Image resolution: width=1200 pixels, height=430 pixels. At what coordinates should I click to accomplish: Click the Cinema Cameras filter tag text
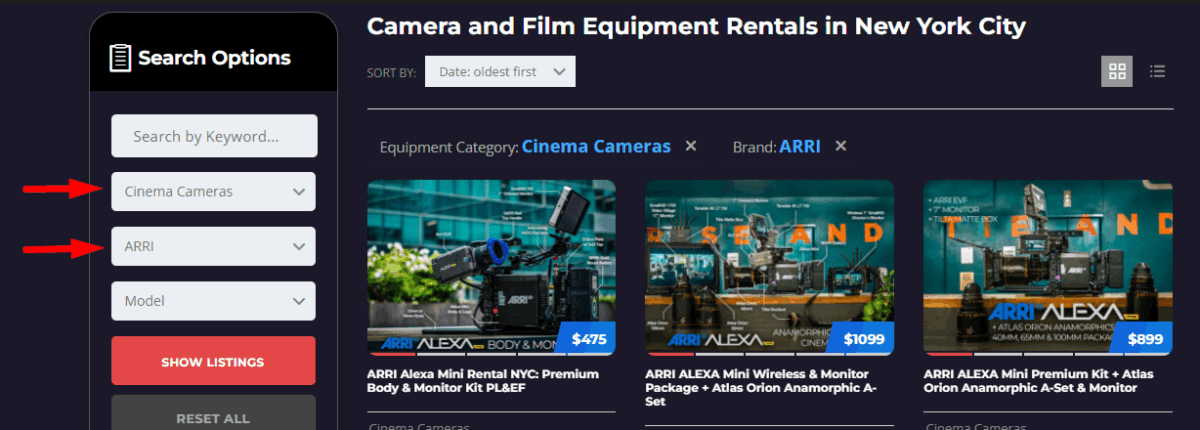(x=596, y=146)
